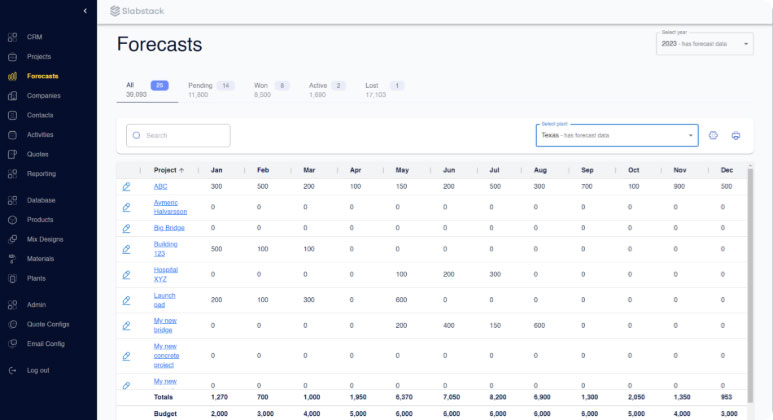Image resolution: width=773 pixels, height=420 pixels.
Task: Click the edit pencil for Hospital XYZ
Action: (x=126, y=274)
